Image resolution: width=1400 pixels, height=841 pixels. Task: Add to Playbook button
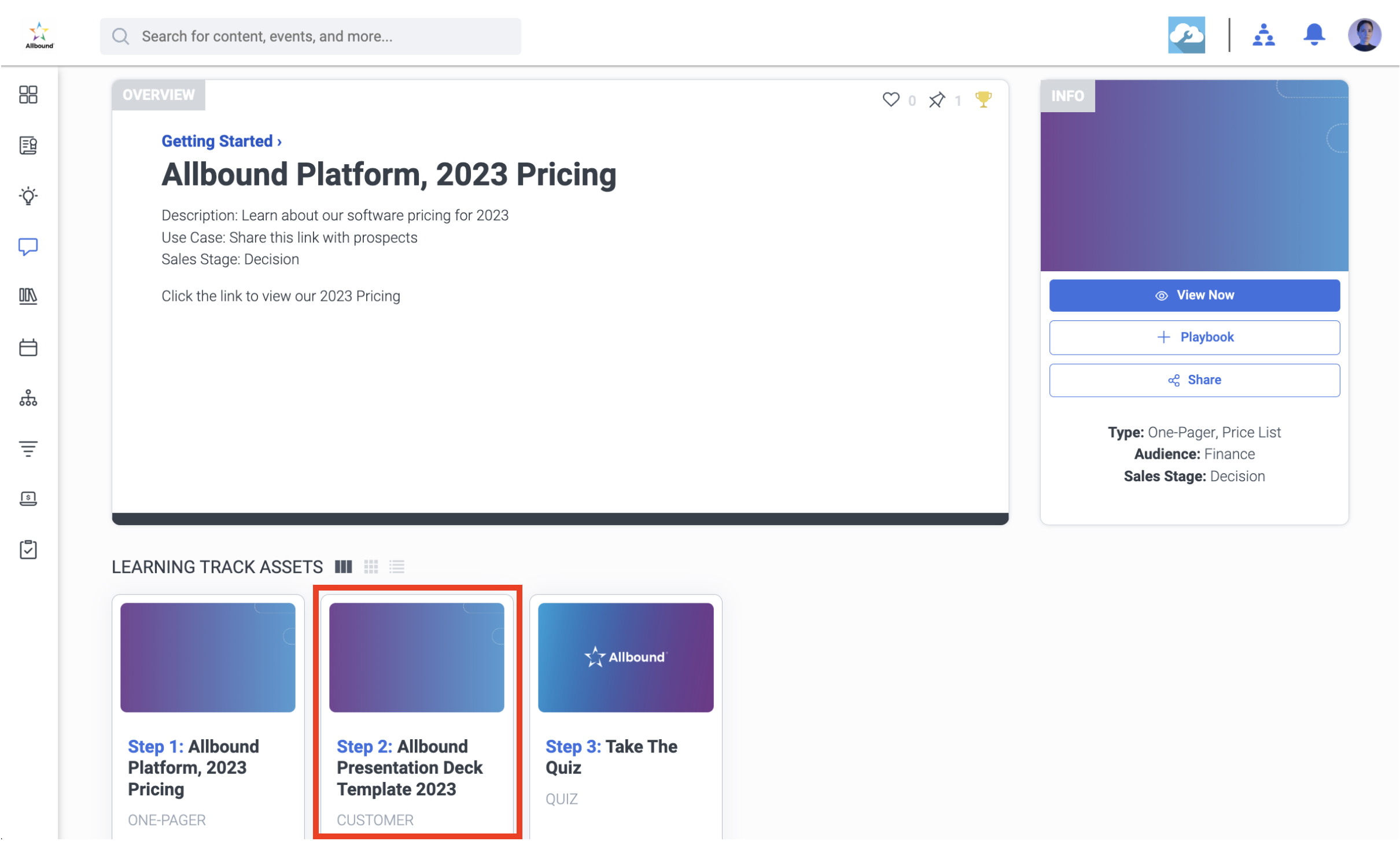[1194, 338]
